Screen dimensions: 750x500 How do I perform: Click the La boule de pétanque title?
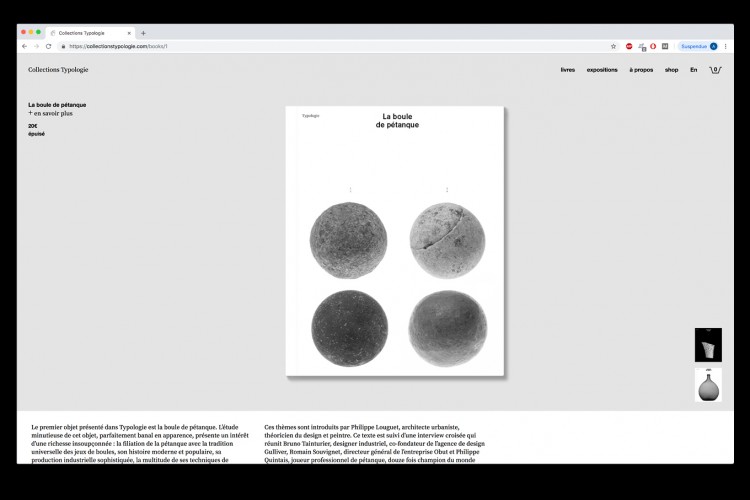[x=57, y=105]
